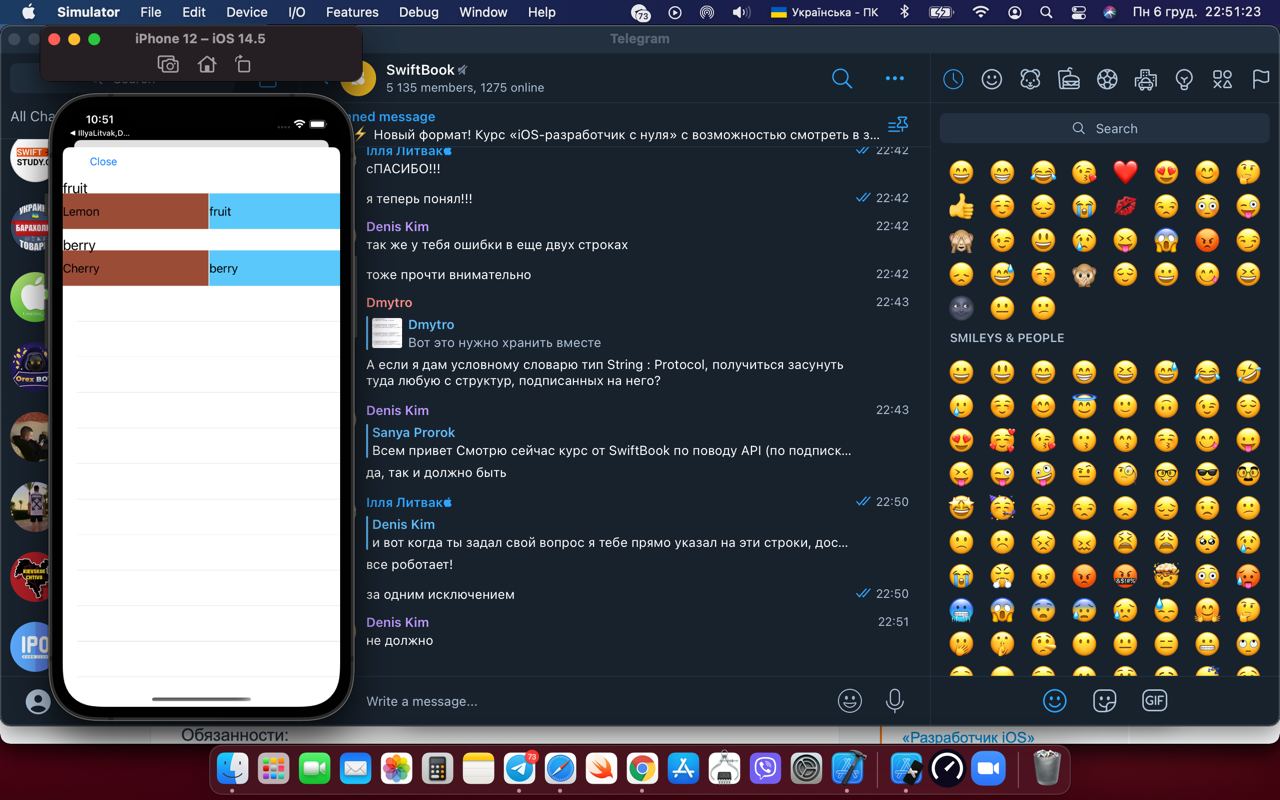Select the Travel car emoji category
This screenshot has width=1280, height=800.
coord(1146,79)
